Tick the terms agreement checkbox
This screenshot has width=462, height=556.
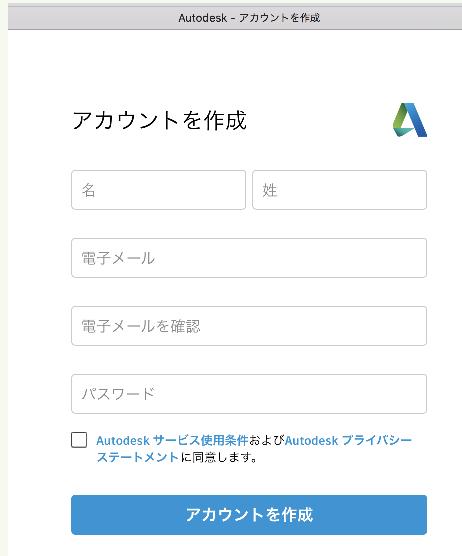(79, 440)
